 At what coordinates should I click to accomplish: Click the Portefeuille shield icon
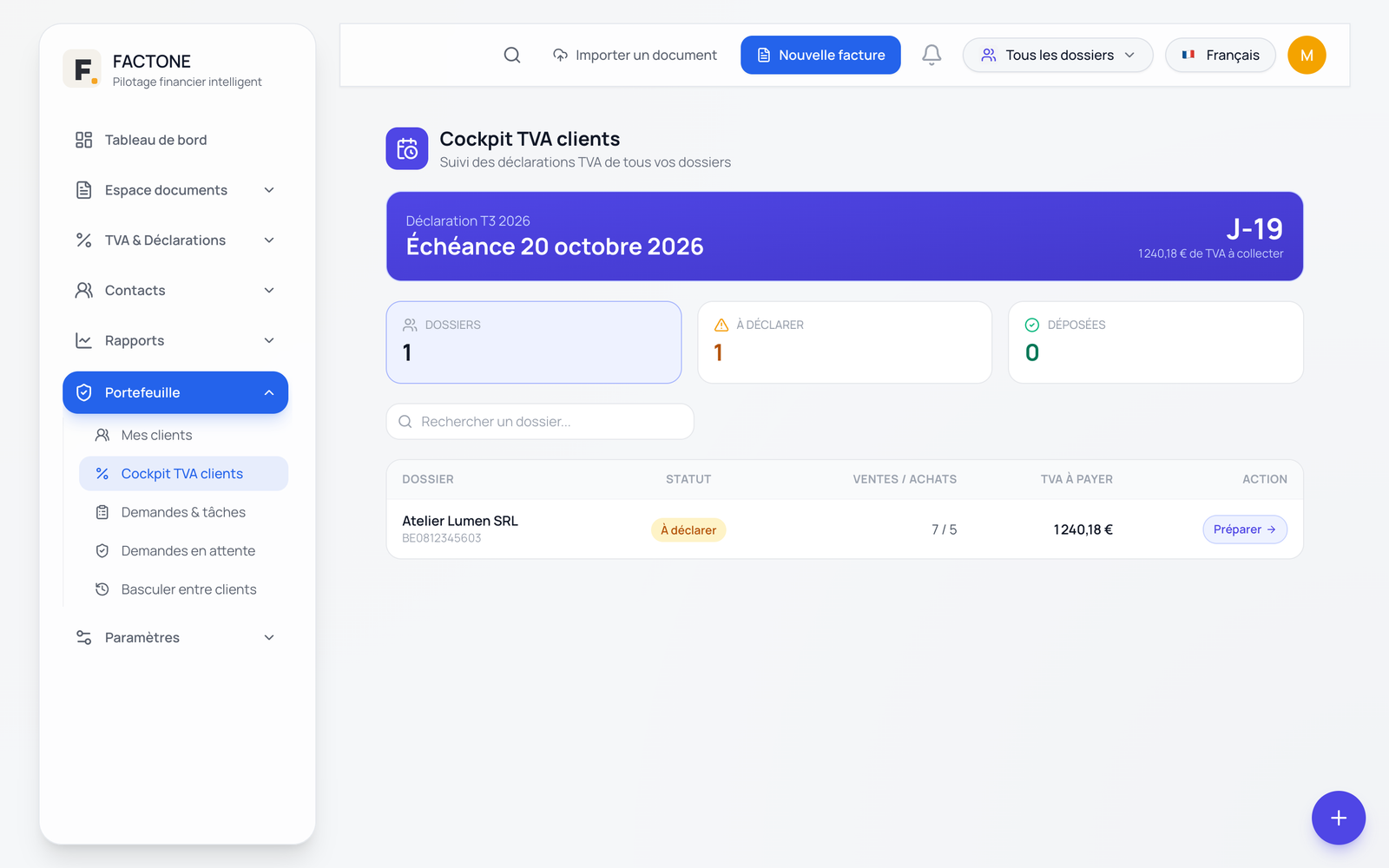tap(84, 392)
